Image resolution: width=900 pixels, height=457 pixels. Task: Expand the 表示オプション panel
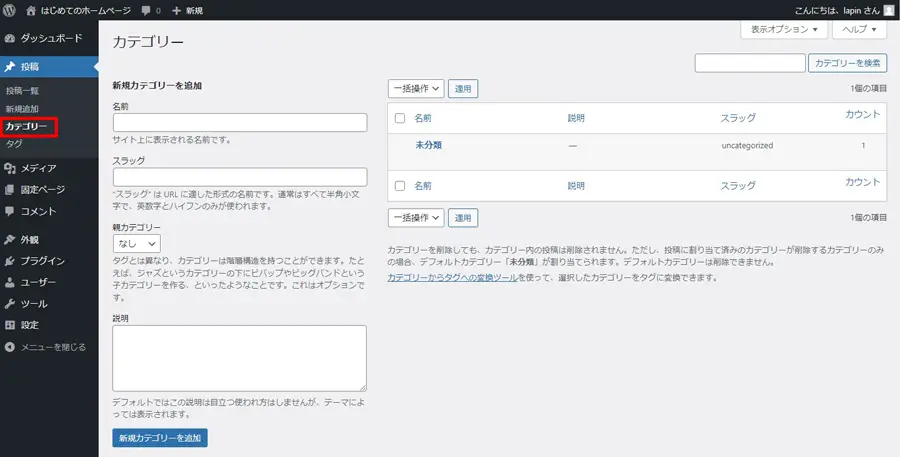[x=784, y=29]
